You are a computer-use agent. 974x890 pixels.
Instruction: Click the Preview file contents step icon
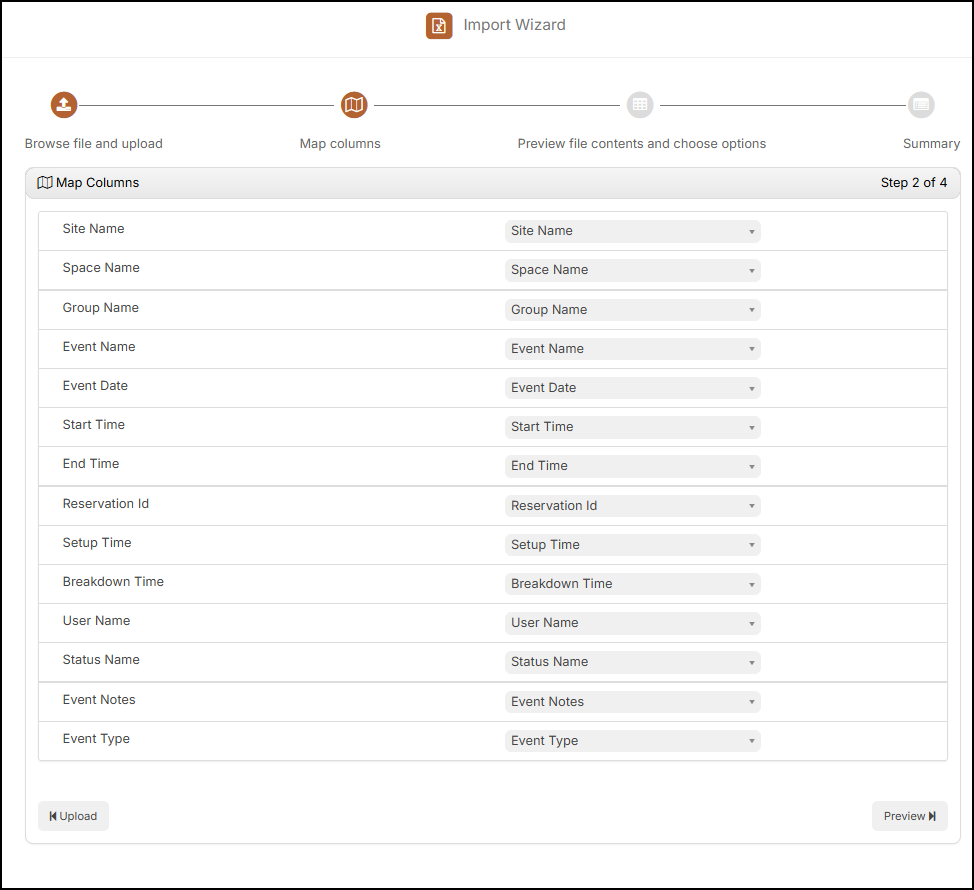(x=640, y=105)
